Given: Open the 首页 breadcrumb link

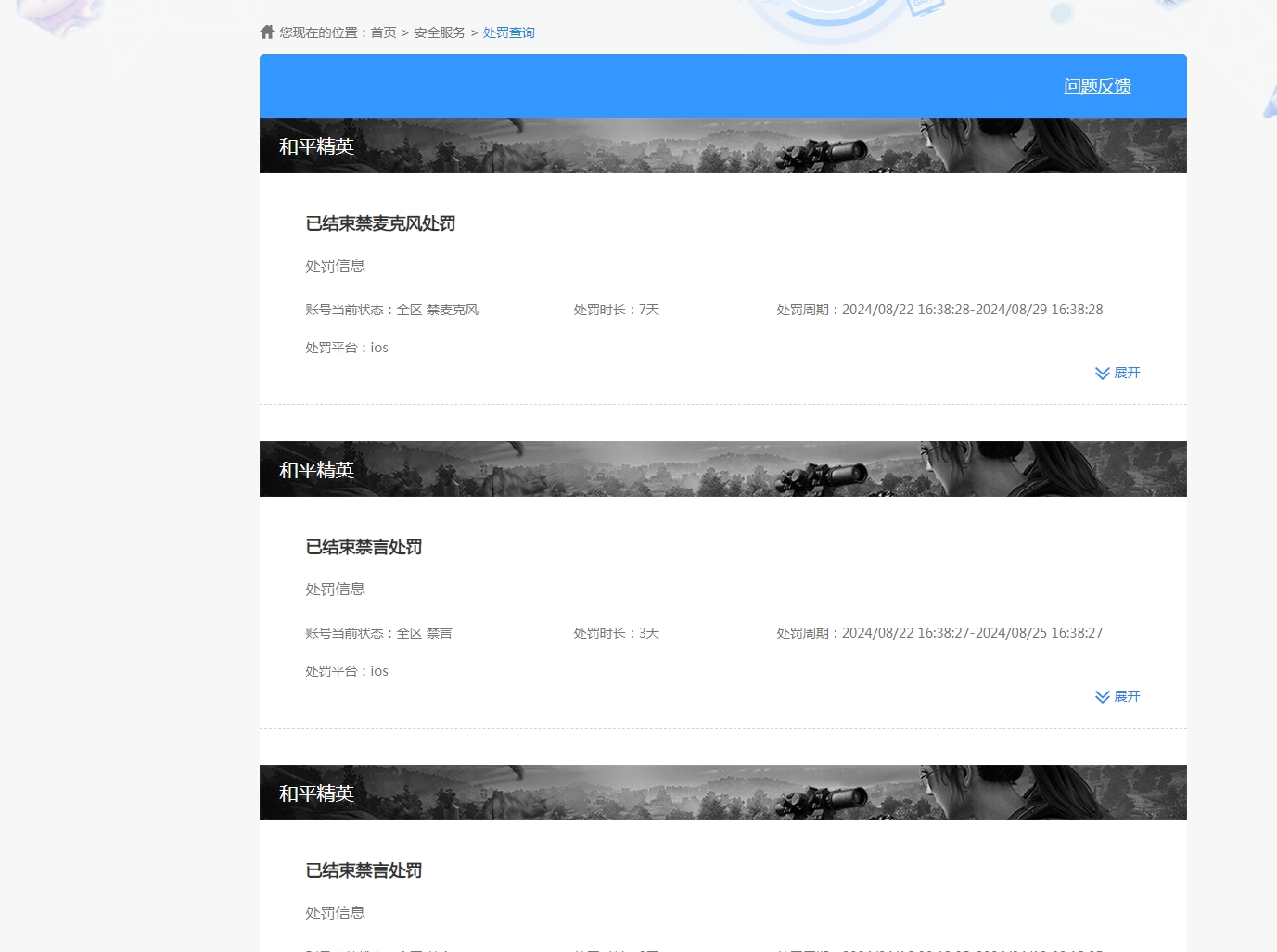Looking at the screenshot, I should pyautogui.click(x=382, y=32).
